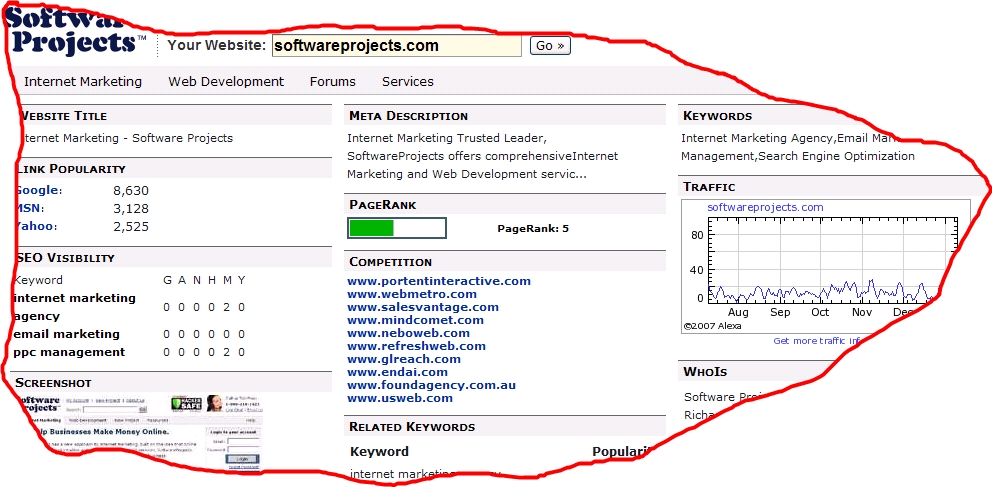Open competitor www.neboweb.com

(409, 333)
